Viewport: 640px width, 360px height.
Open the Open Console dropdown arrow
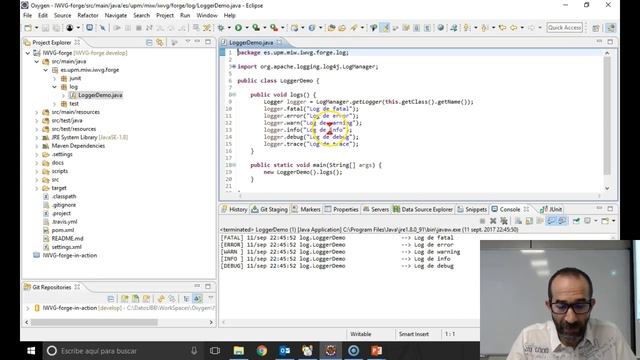[613, 221]
